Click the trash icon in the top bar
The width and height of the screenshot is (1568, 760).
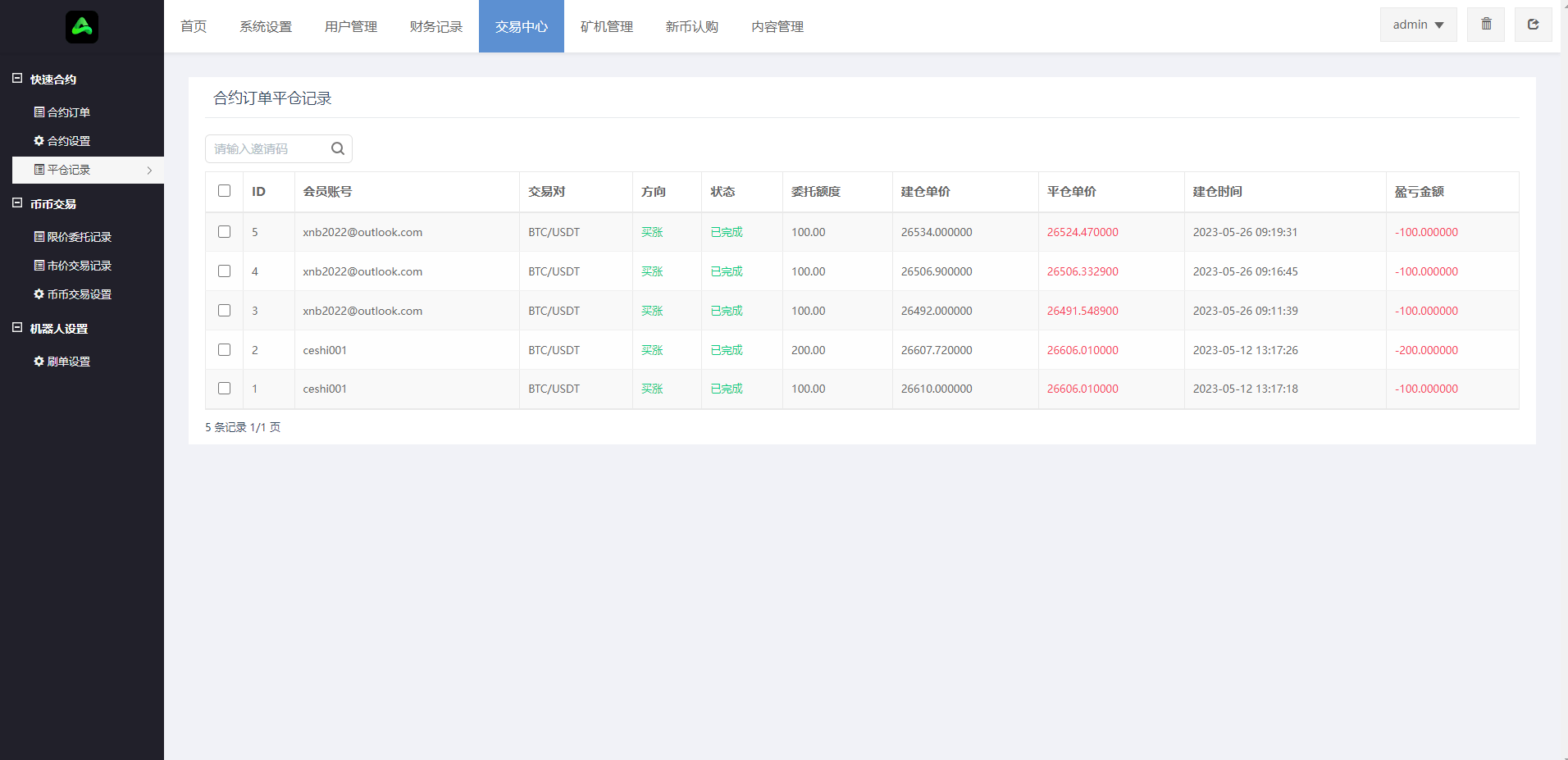coord(1485,24)
